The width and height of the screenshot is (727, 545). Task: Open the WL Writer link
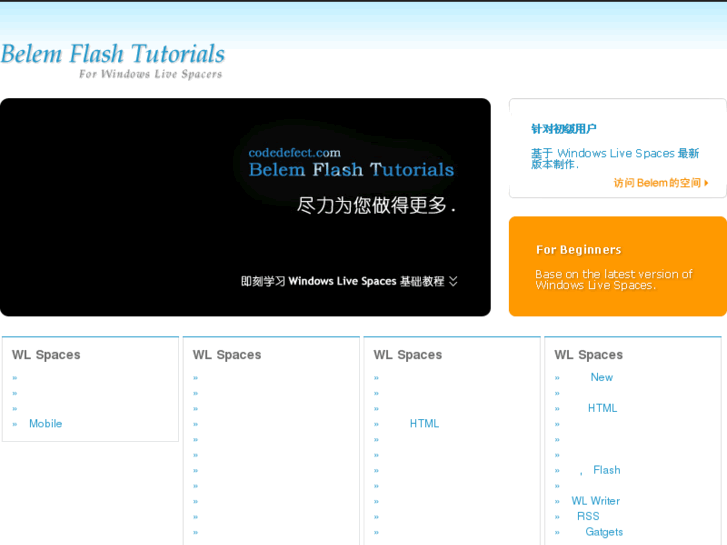click(x=595, y=501)
